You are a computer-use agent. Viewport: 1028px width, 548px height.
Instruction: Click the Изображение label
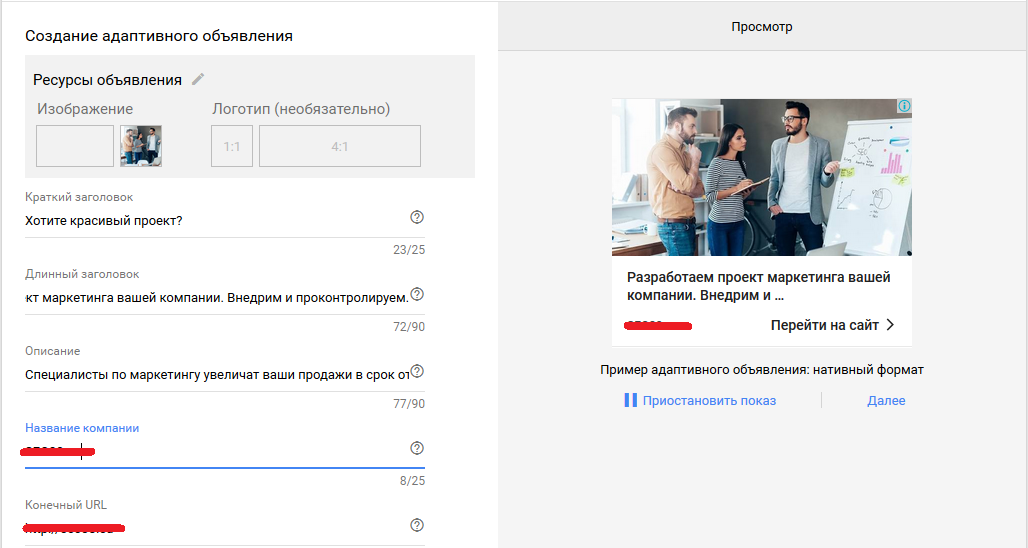pos(85,109)
